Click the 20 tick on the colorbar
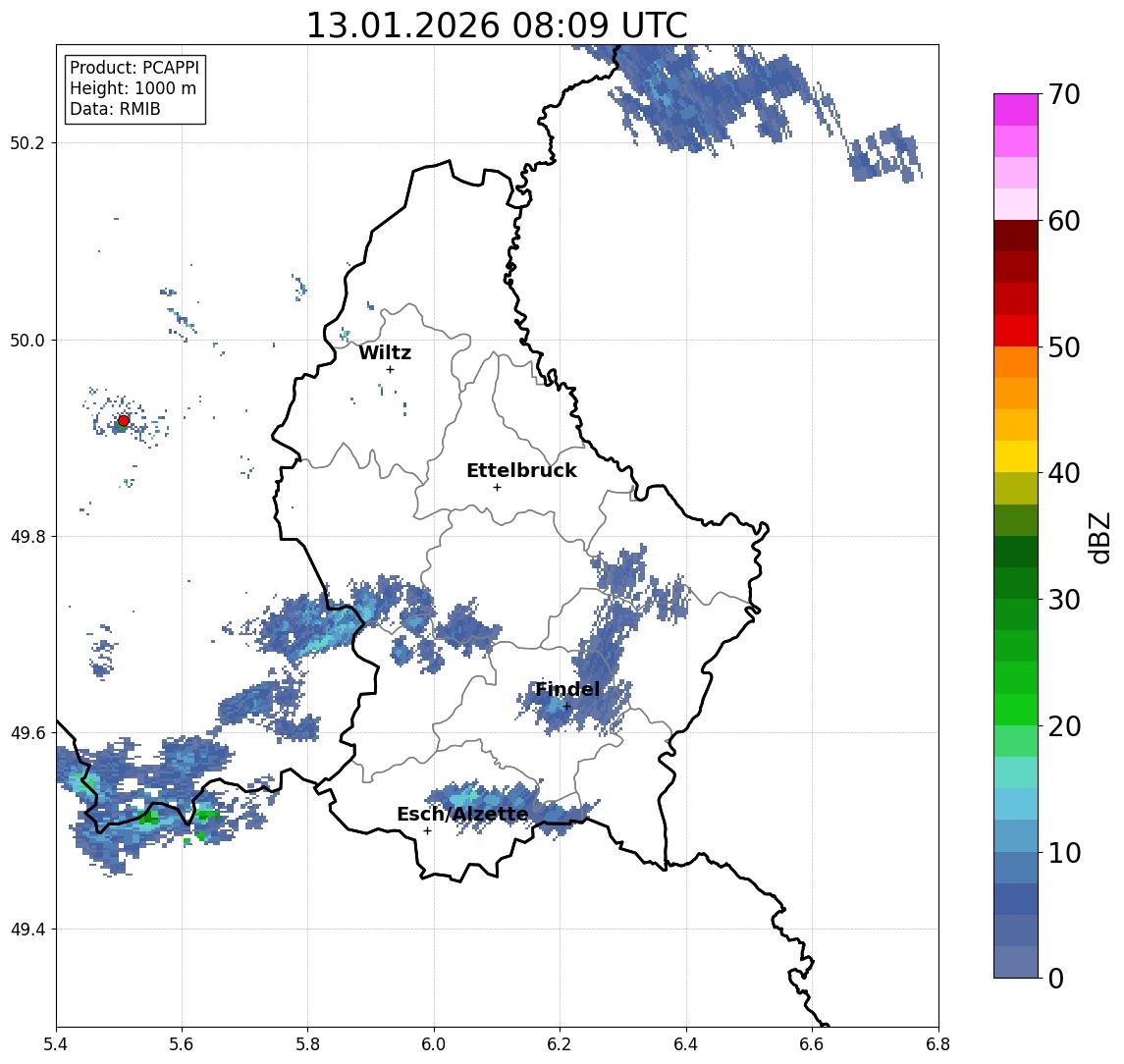This screenshot has width=1124, height=1064. (x=1063, y=725)
